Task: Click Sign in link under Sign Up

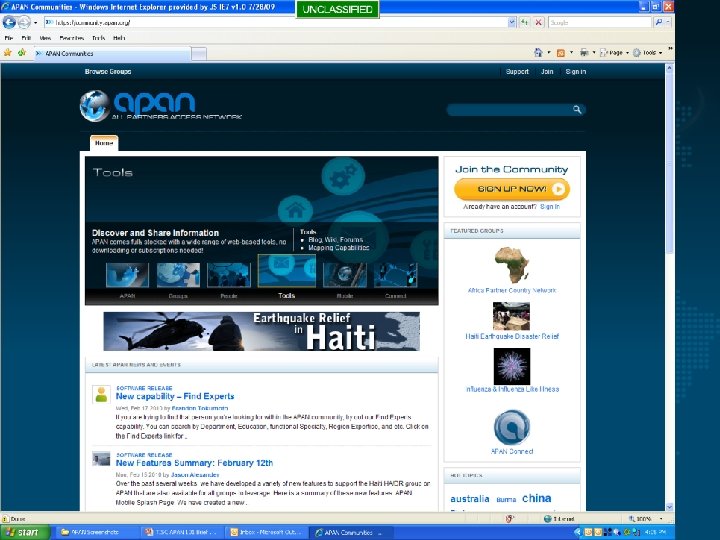Action: click(x=550, y=207)
